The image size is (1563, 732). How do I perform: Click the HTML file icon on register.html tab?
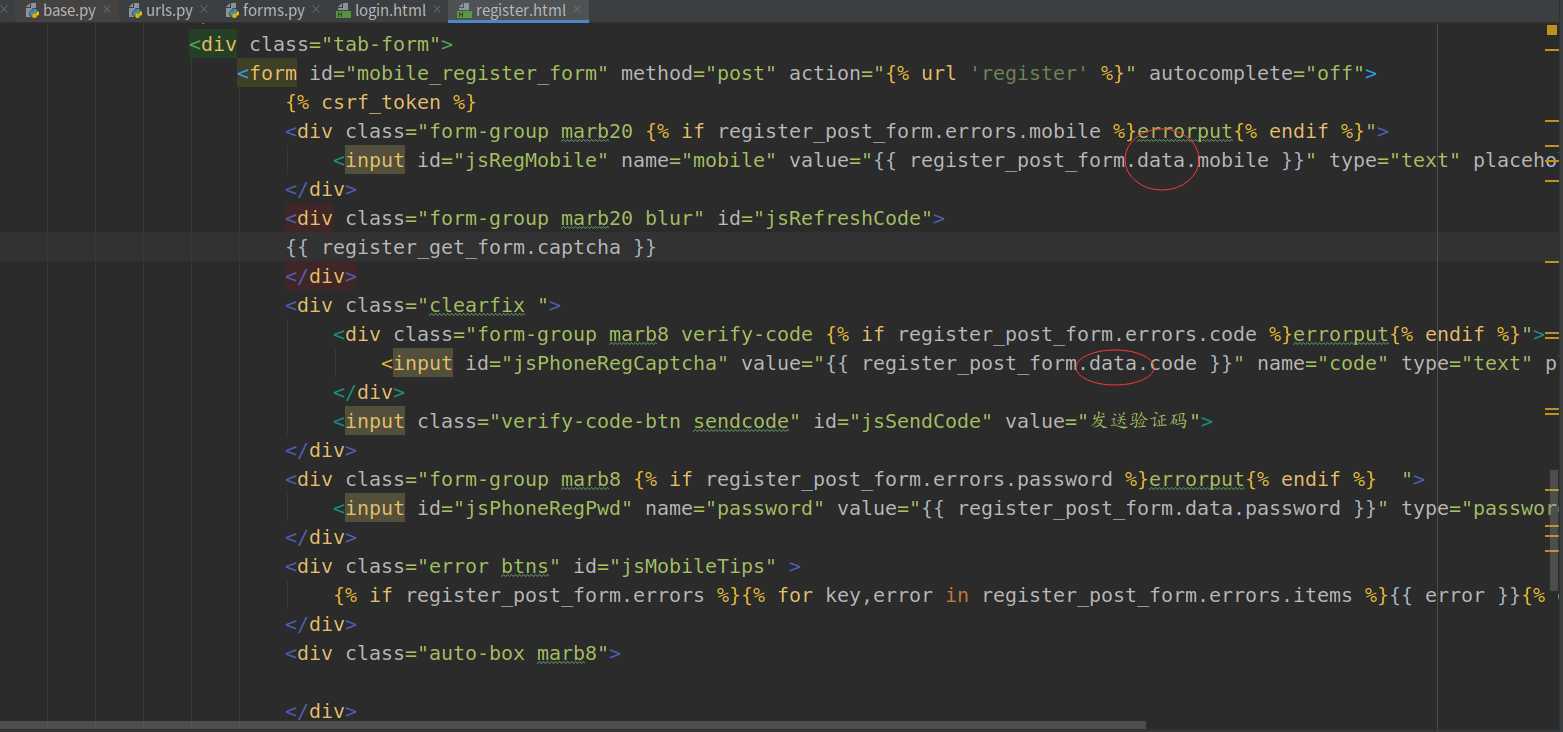point(465,11)
